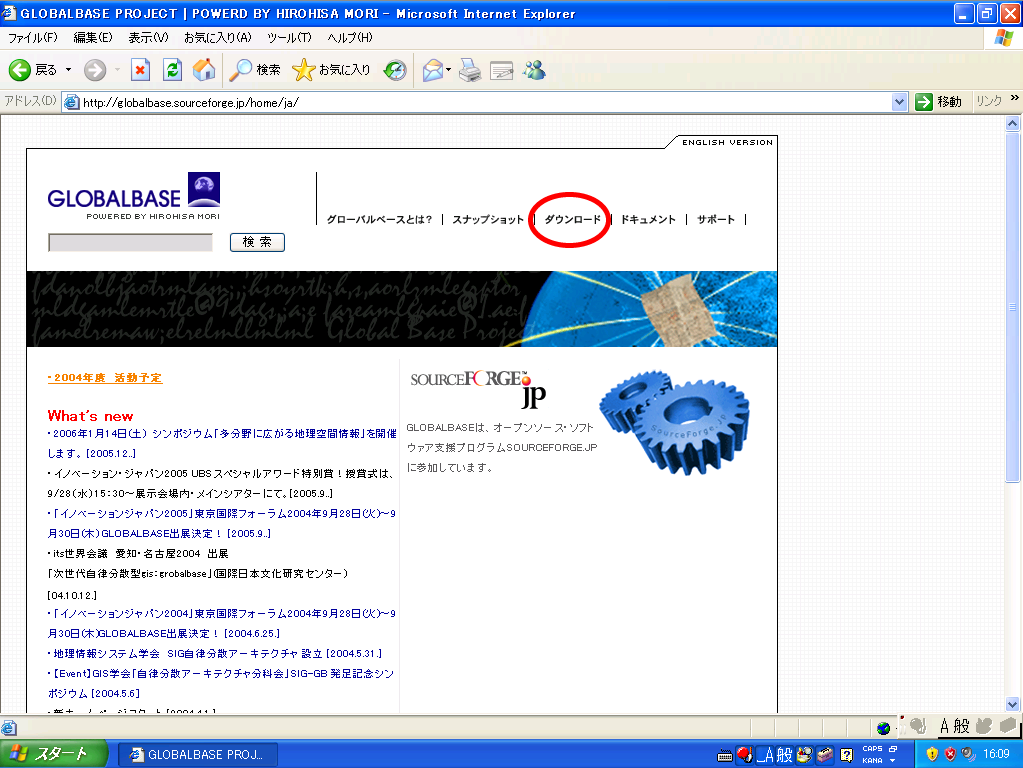Click the GLOBALBASE logo
The width and height of the screenshot is (1023, 768).
pos(134,196)
